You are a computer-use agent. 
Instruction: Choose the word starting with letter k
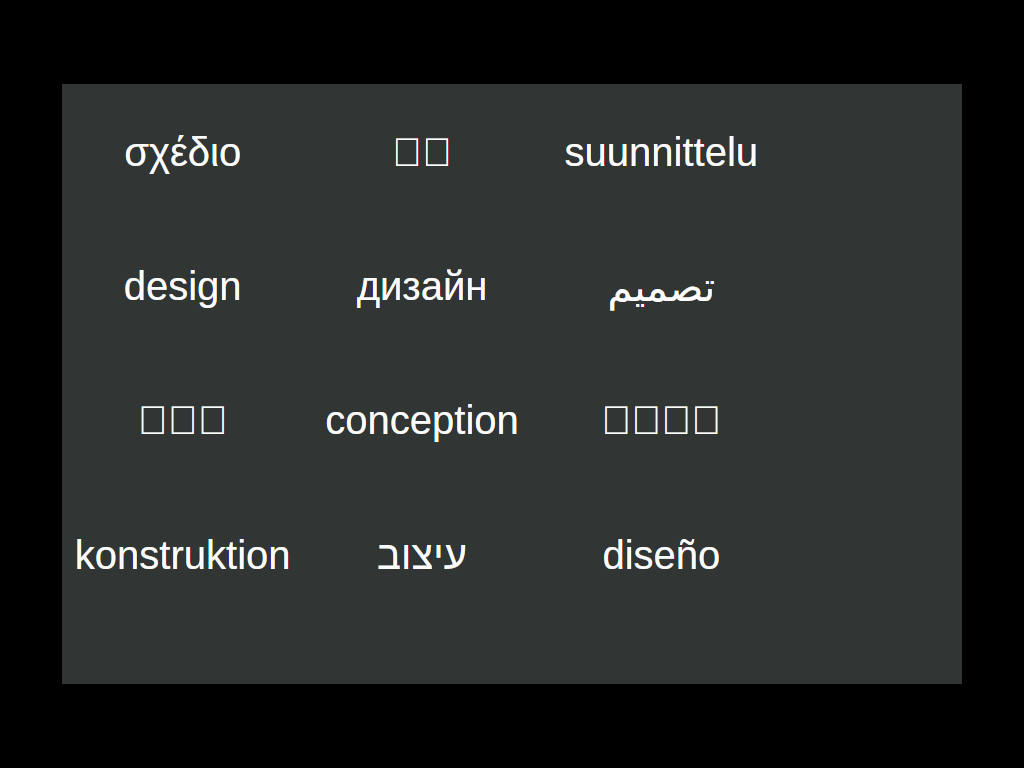click(x=182, y=556)
